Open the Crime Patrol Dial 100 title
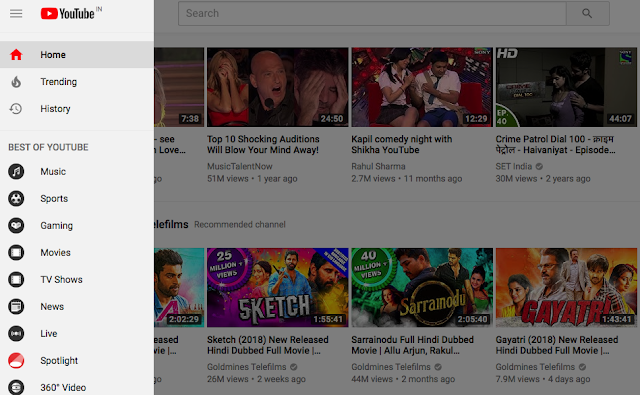The width and height of the screenshot is (640, 395). pos(556,144)
